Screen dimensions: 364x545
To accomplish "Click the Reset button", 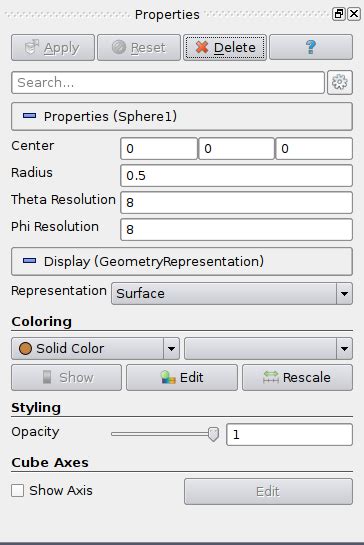I will pyautogui.click(x=139, y=48).
